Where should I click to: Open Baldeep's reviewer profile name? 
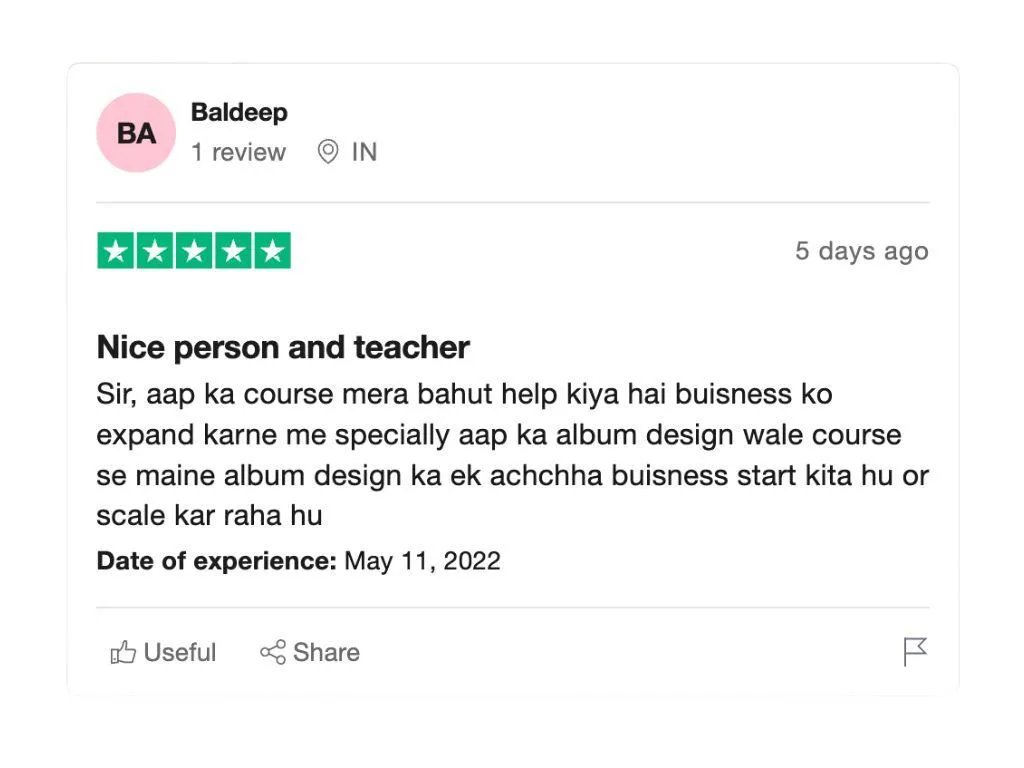pos(239,113)
